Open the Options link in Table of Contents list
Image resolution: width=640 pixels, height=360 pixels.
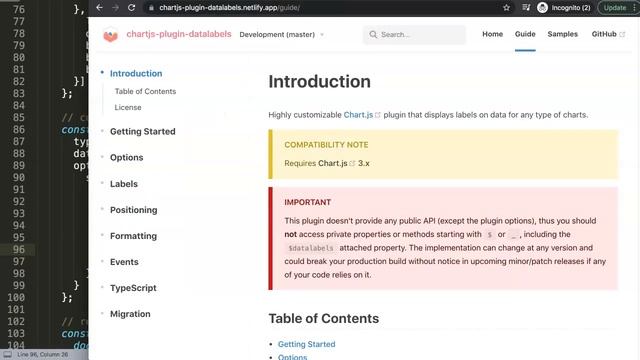coord(292,357)
